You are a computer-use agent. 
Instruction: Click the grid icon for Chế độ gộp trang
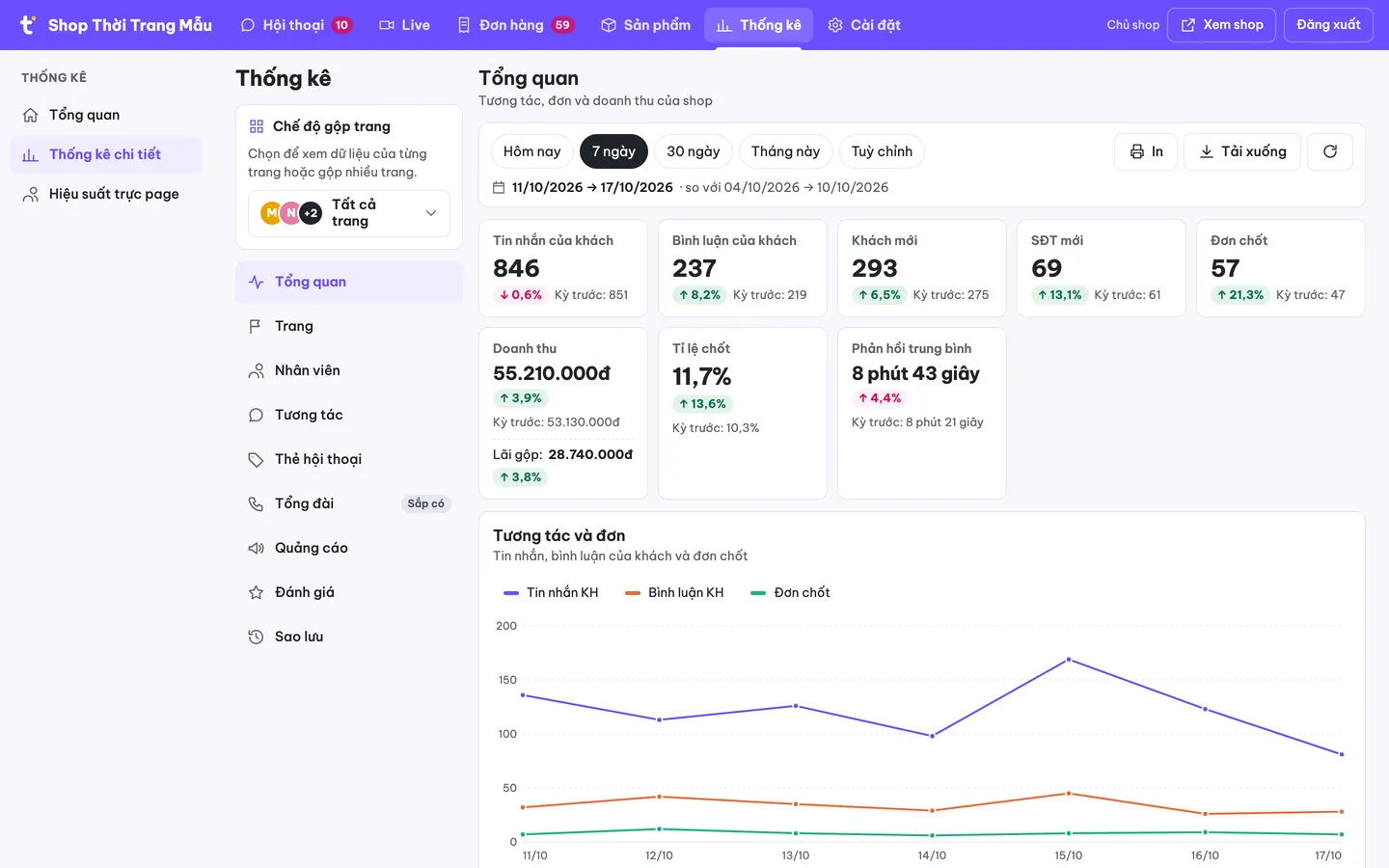(x=257, y=126)
